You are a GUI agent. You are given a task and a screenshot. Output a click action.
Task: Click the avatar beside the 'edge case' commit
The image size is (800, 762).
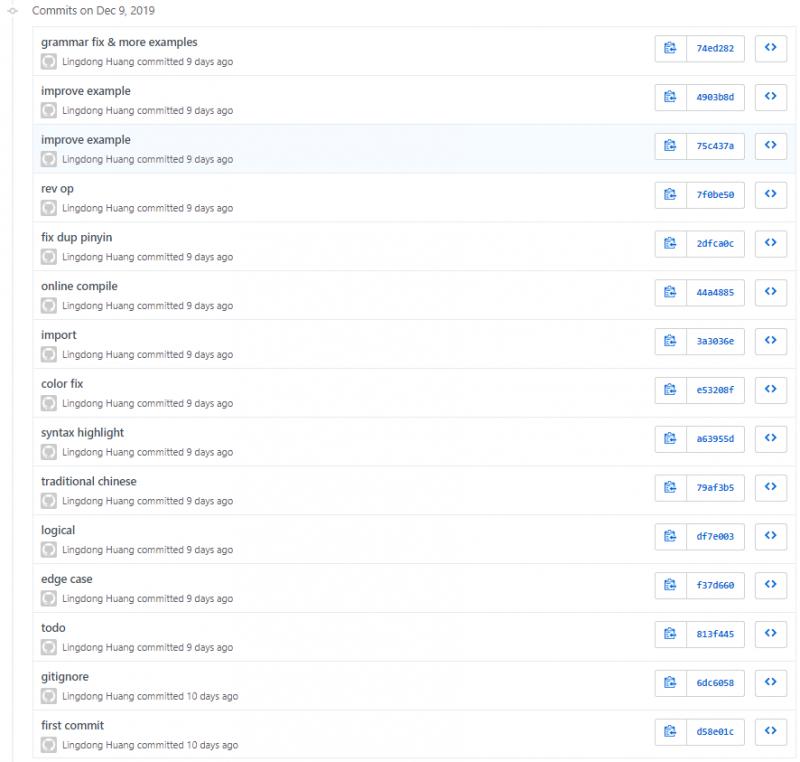point(49,598)
